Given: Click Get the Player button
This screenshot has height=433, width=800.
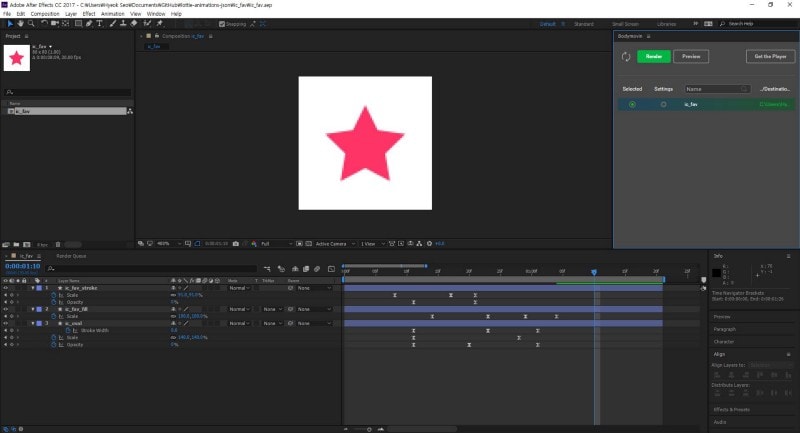Looking at the screenshot, I should 770,57.
